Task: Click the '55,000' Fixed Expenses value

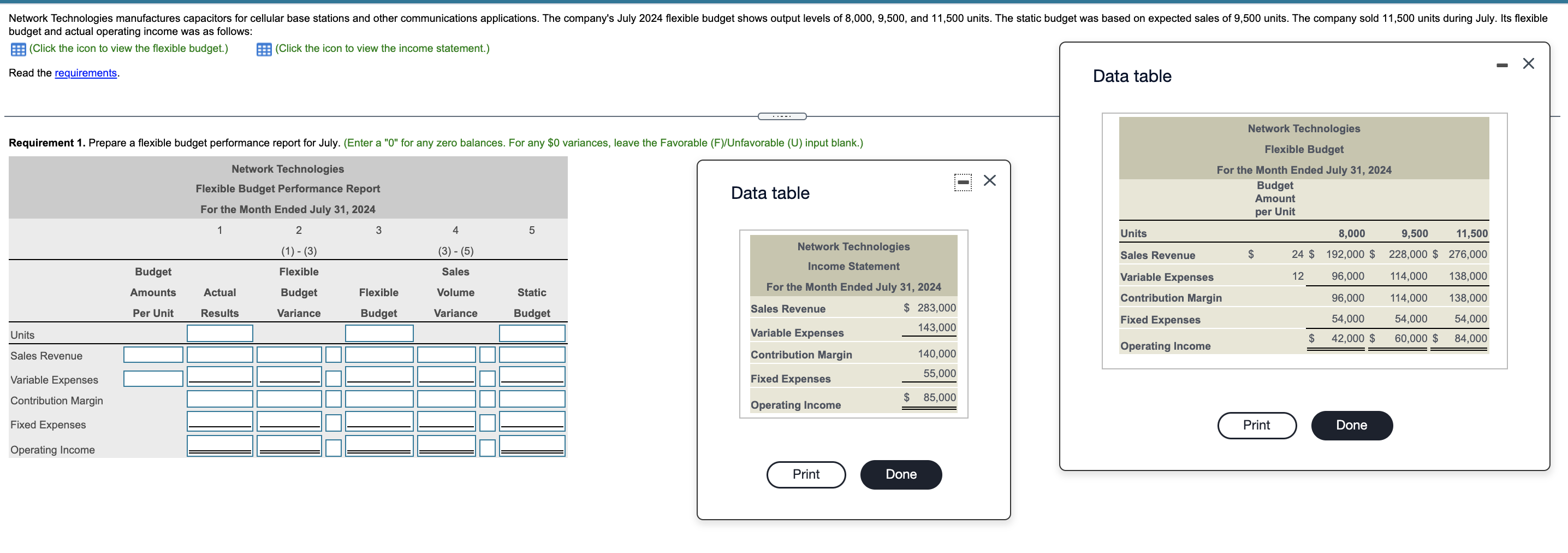Action: point(939,373)
